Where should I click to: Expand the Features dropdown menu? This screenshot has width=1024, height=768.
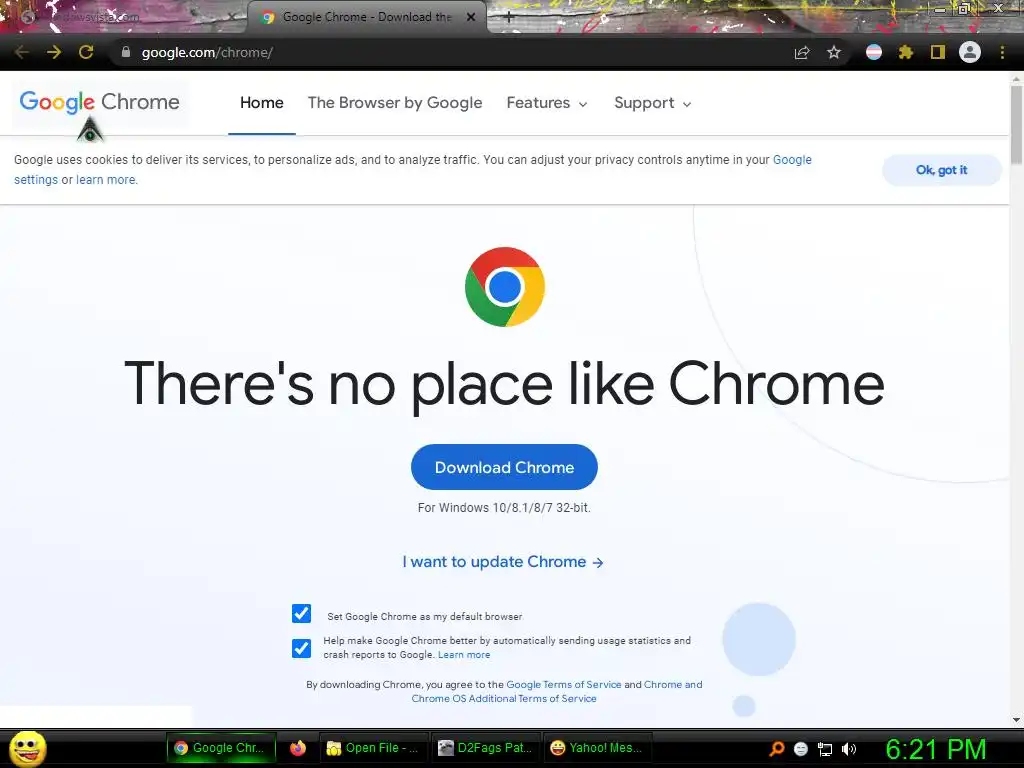(x=547, y=103)
